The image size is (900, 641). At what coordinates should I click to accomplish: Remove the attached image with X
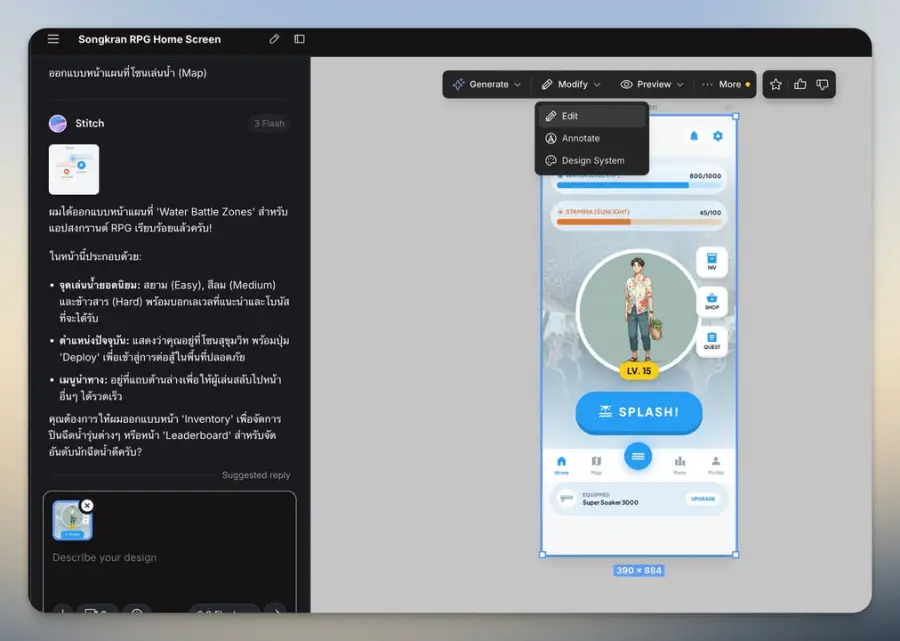tap(87, 506)
